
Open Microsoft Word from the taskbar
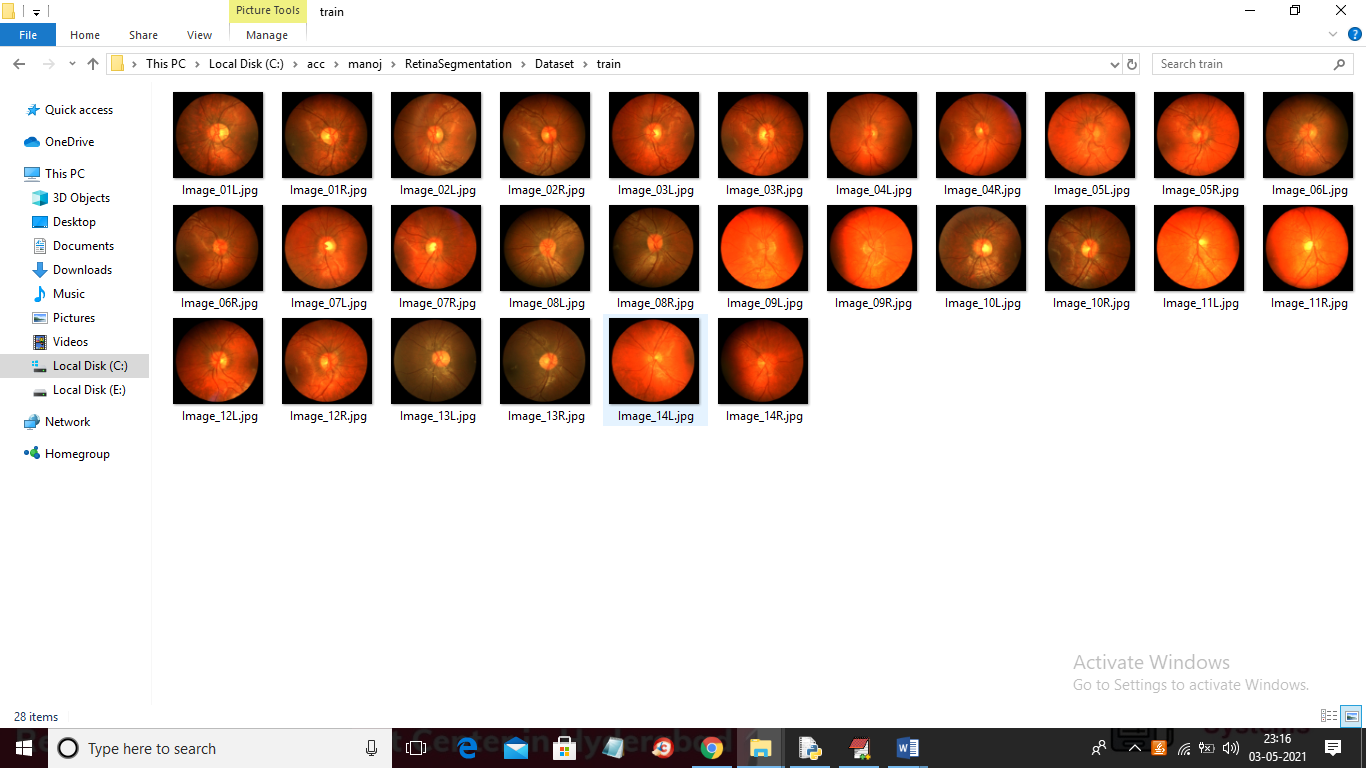(x=908, y=748)
